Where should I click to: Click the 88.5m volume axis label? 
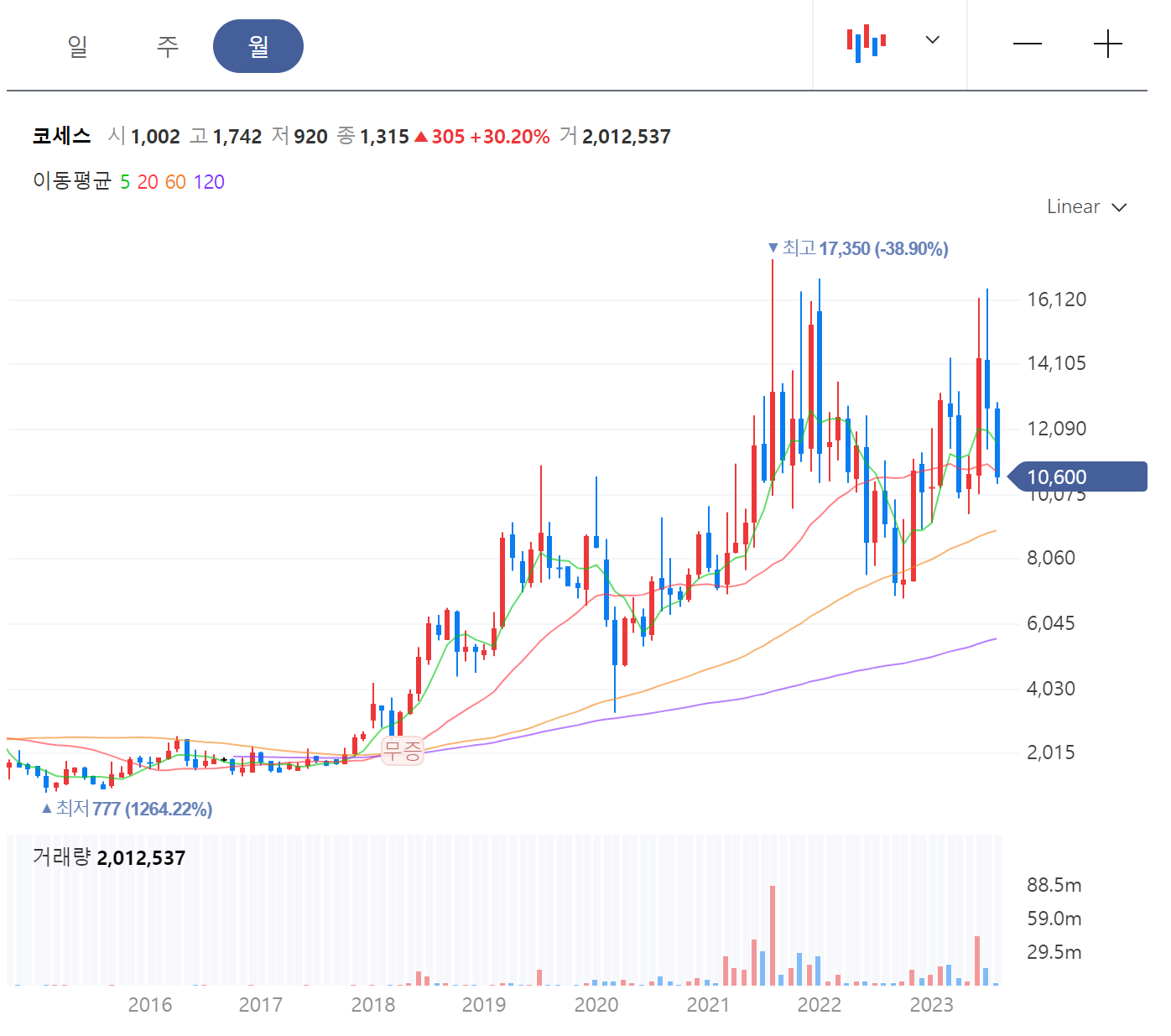coord(1054,885)
